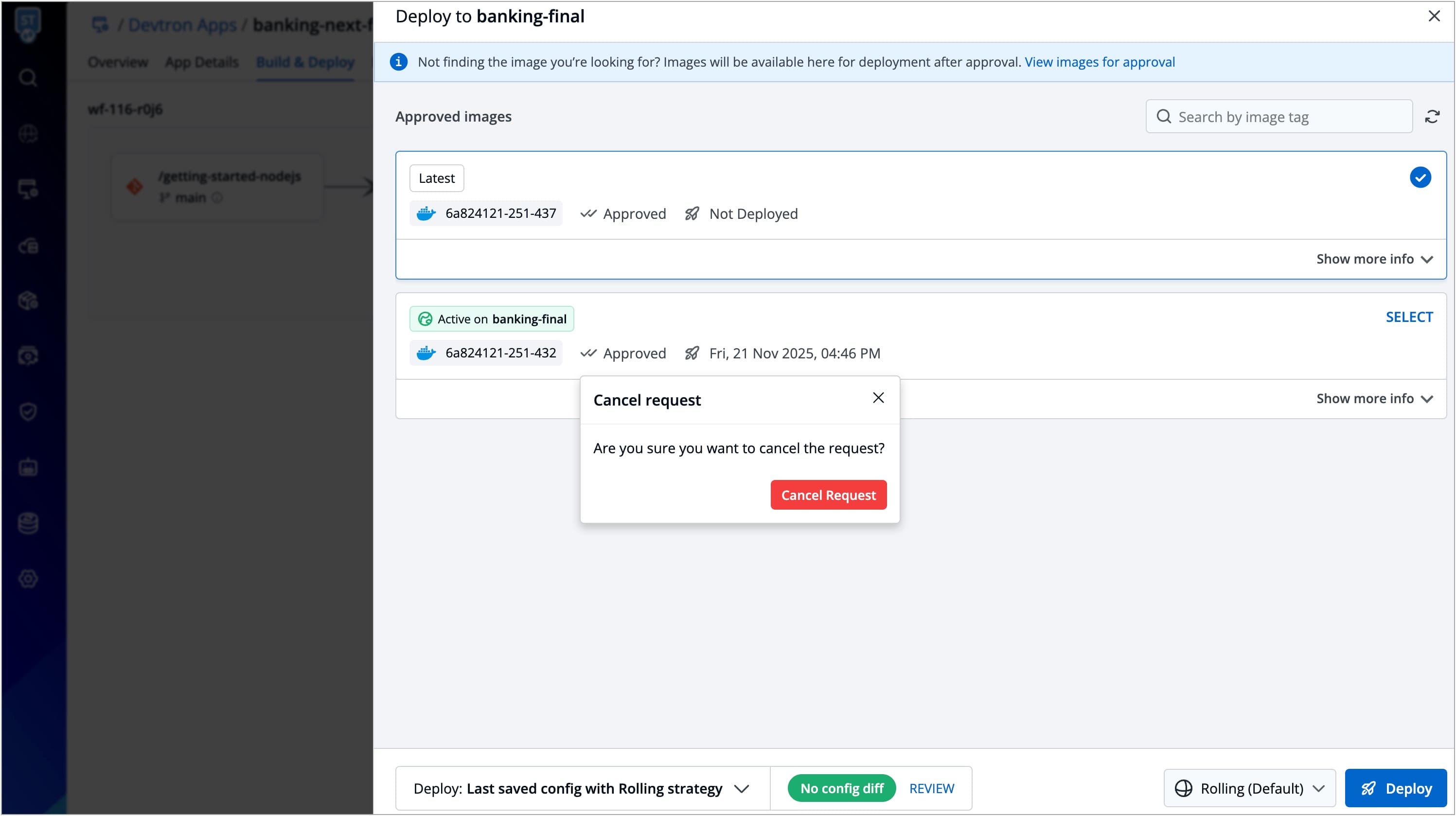Open the Overview tab
This screenshot has width=1456, height=816.
click(118, 62)
